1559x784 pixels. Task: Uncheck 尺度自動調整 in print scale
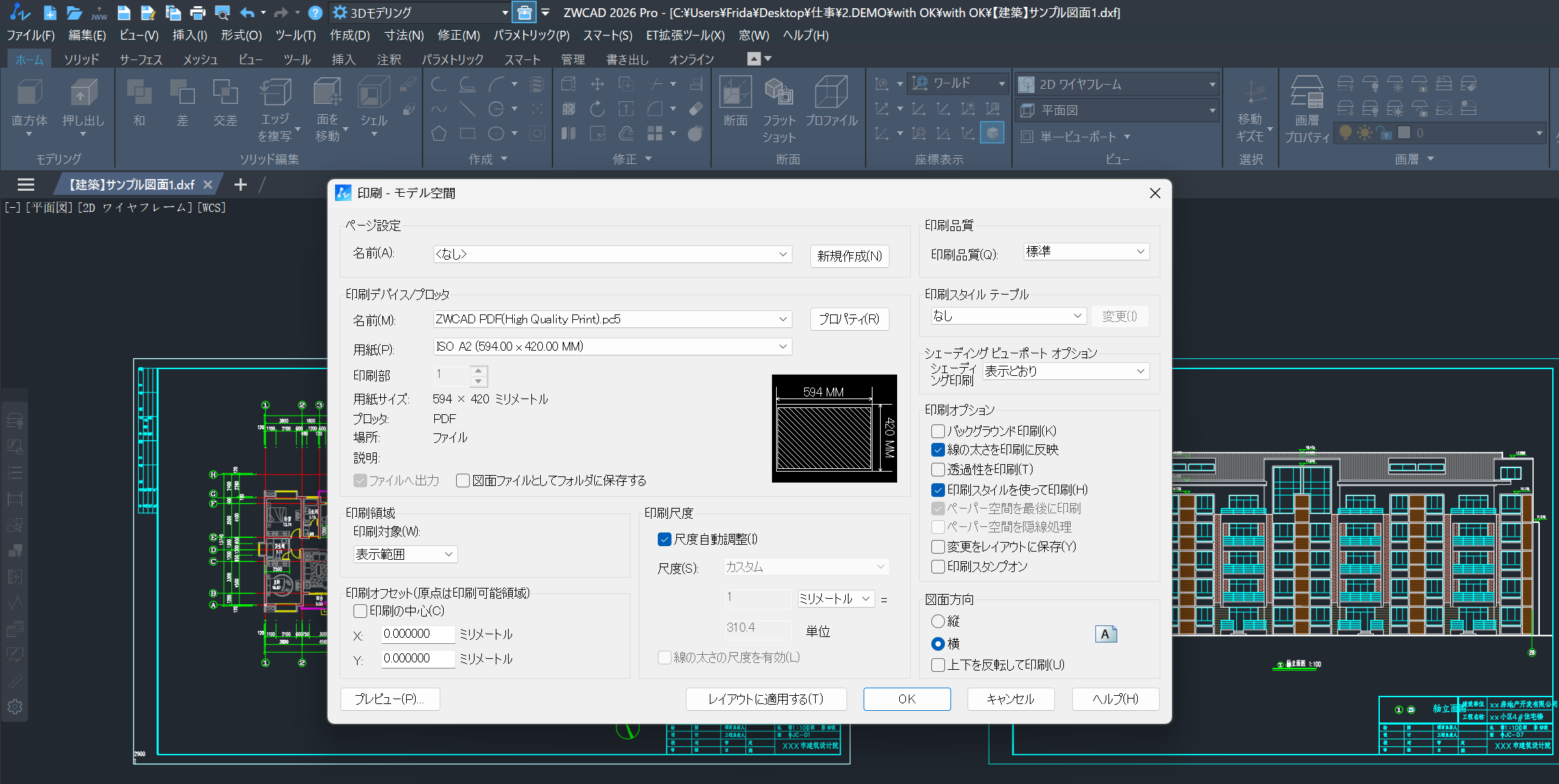pyautogui.click(x=664, y=539)
